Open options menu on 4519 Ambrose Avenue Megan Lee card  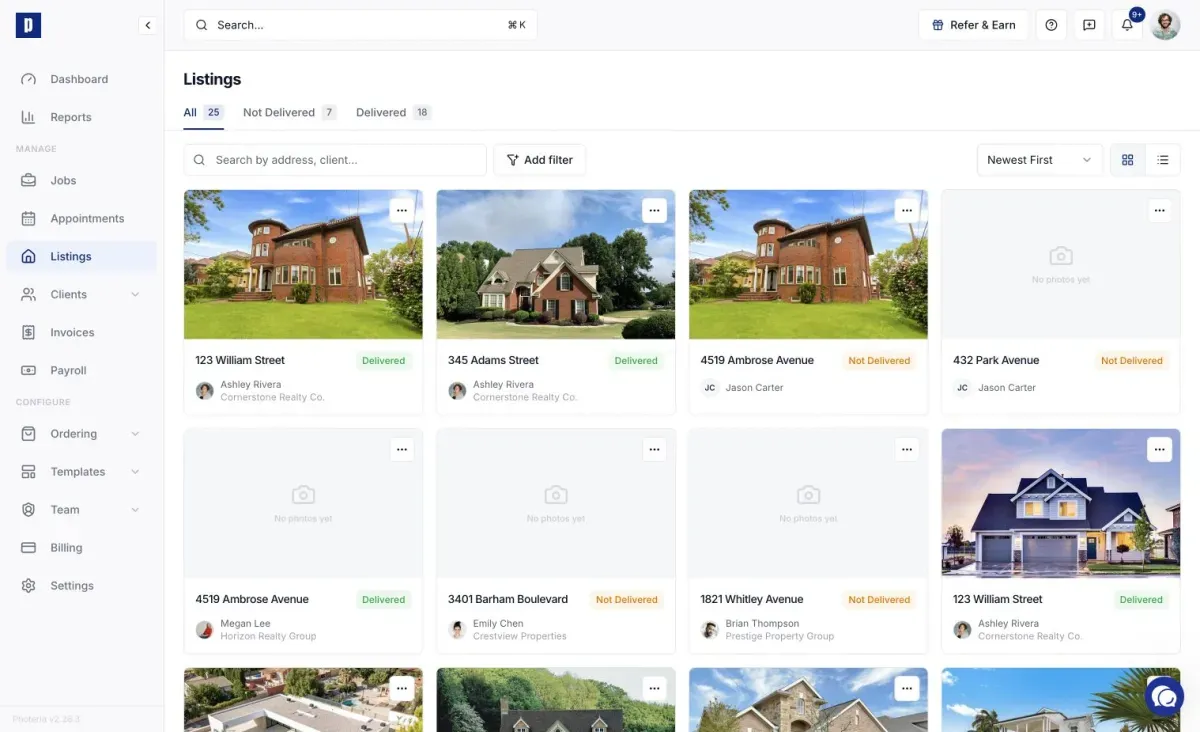coord(402,449)
